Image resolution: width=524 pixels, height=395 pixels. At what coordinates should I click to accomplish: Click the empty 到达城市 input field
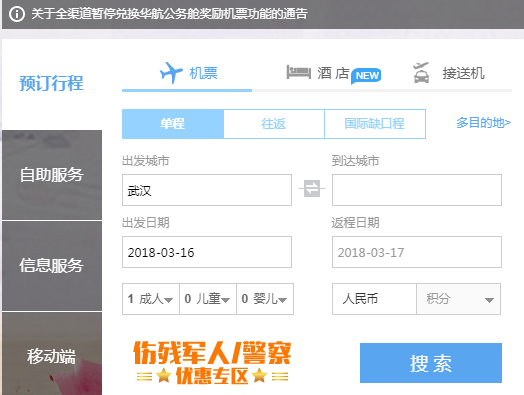[x=417, y=190]
